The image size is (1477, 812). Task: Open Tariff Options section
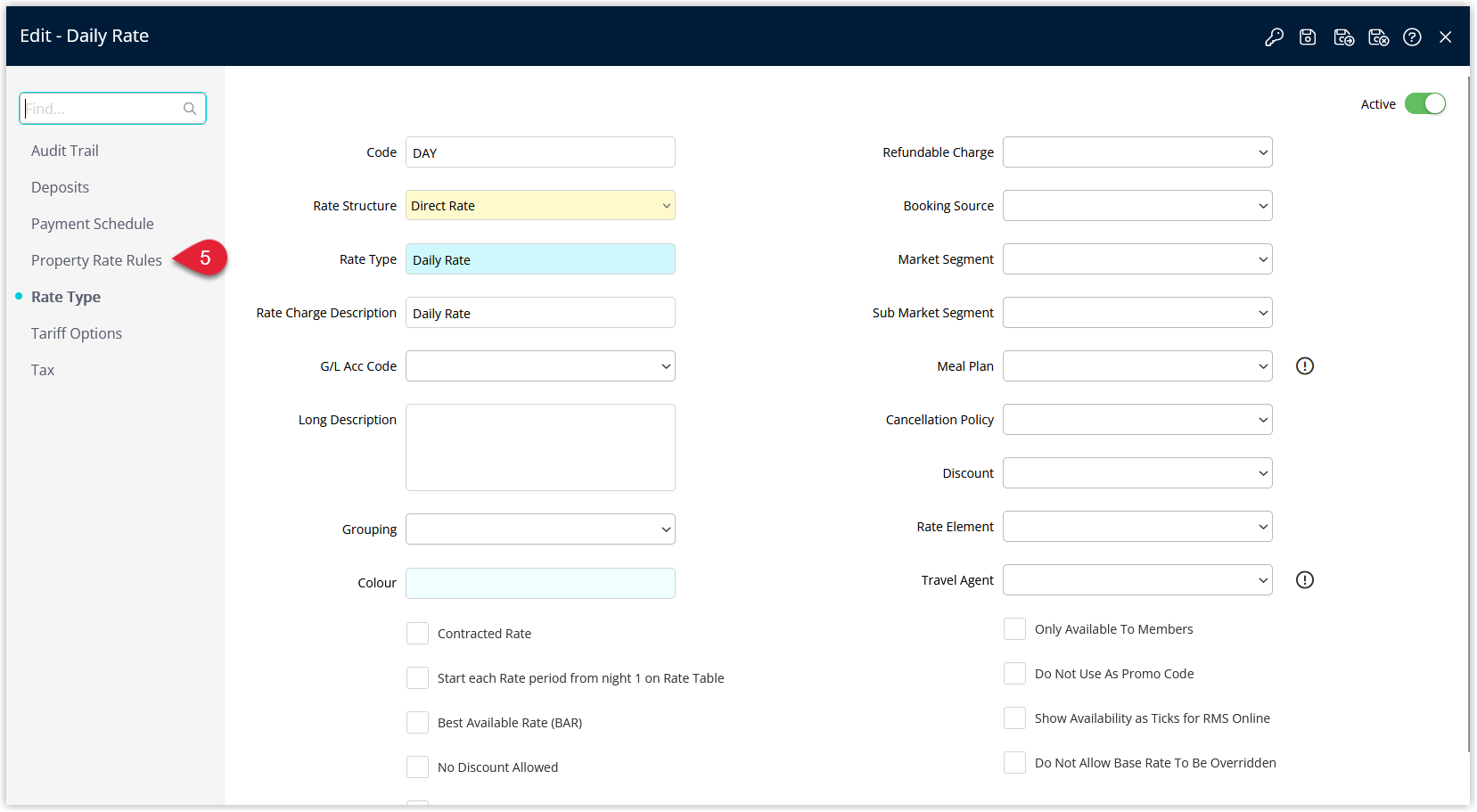(x=77, y=333)
